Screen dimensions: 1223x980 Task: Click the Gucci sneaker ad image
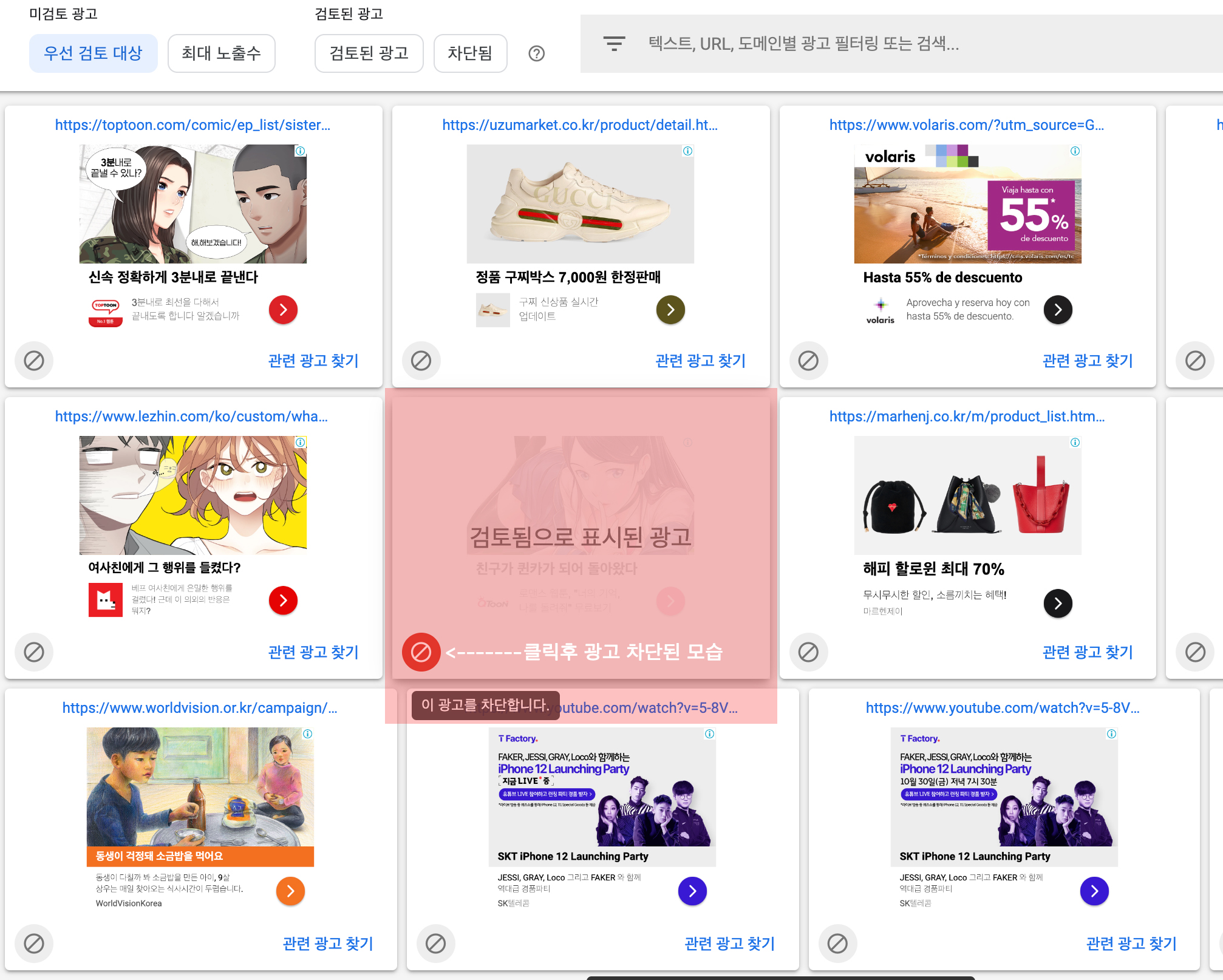pyautogui.click(x=581, y=204)
